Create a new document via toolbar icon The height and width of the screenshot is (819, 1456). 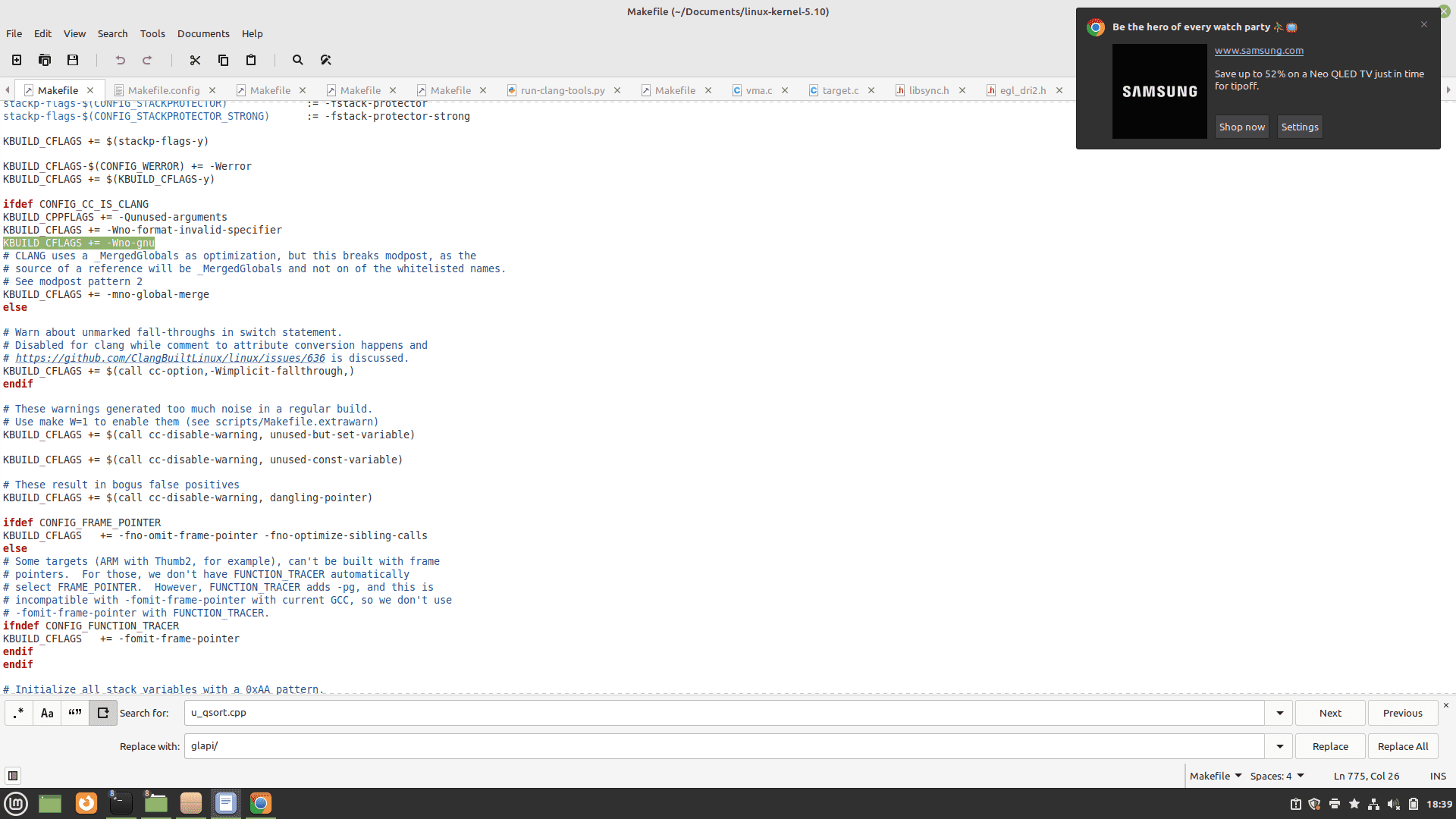tap(16, 60)
